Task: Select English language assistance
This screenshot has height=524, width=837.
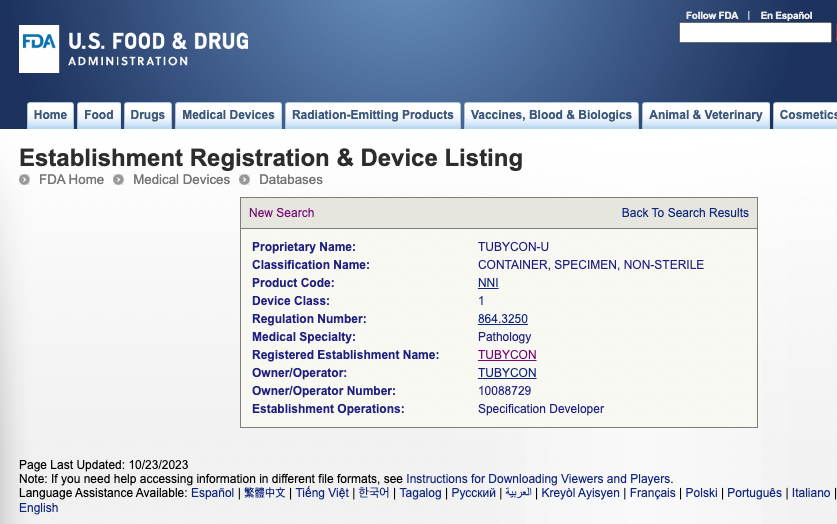Action: [x=38, y=508]
